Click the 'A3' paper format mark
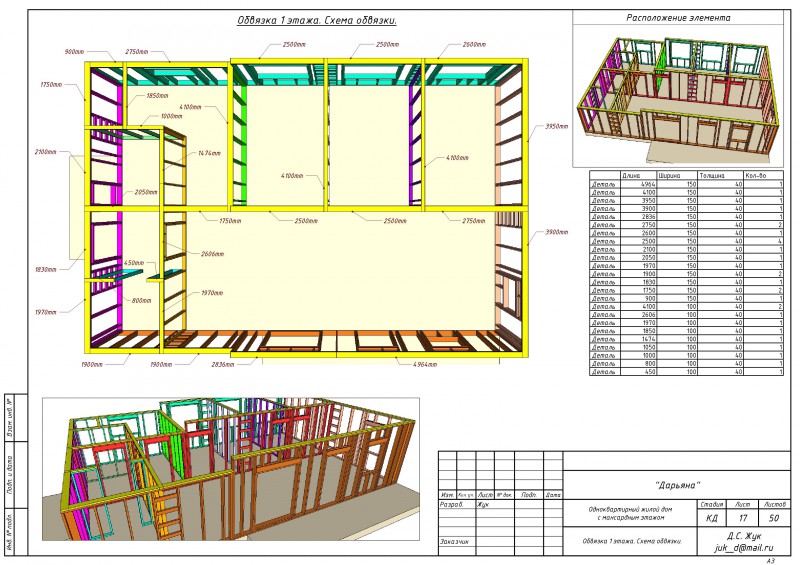Screen dimensions: 800x565 [x=770, y=560]
